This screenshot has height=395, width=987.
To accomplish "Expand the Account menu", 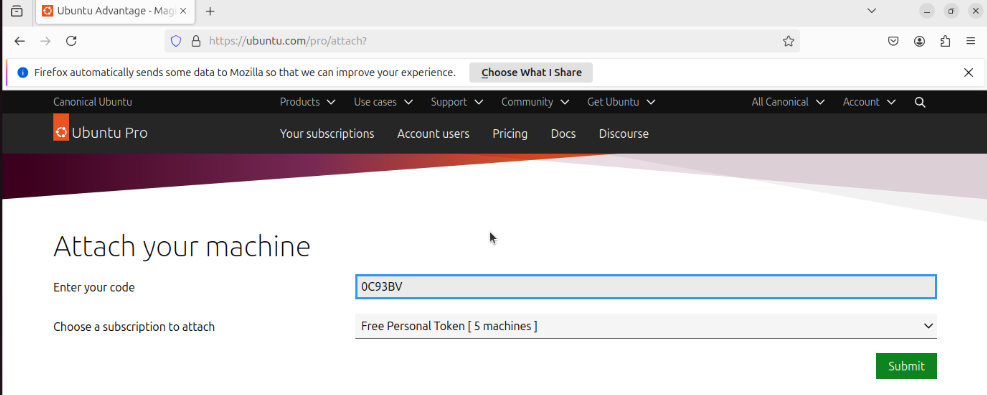I will [869, 102].
